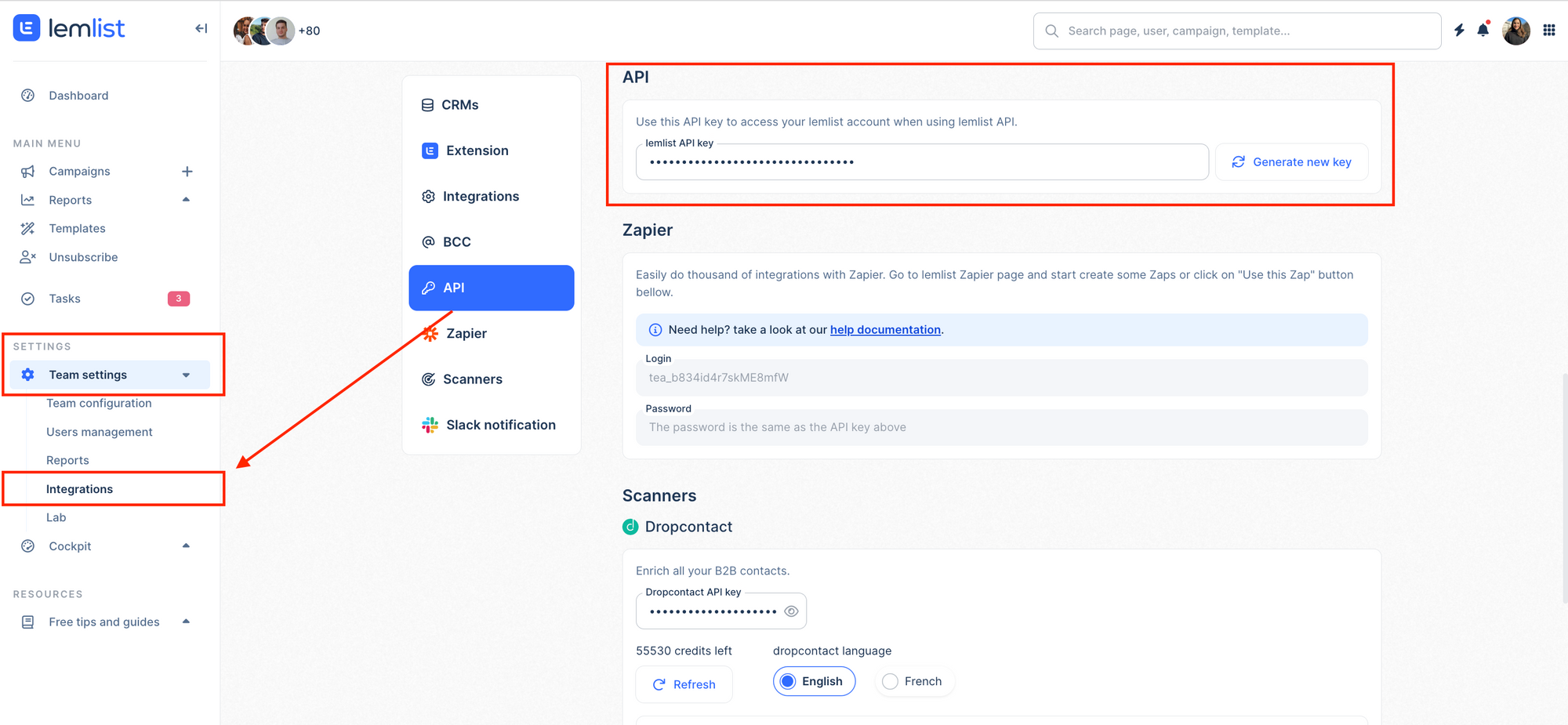Click the info icon in help banner

(655, 330)
